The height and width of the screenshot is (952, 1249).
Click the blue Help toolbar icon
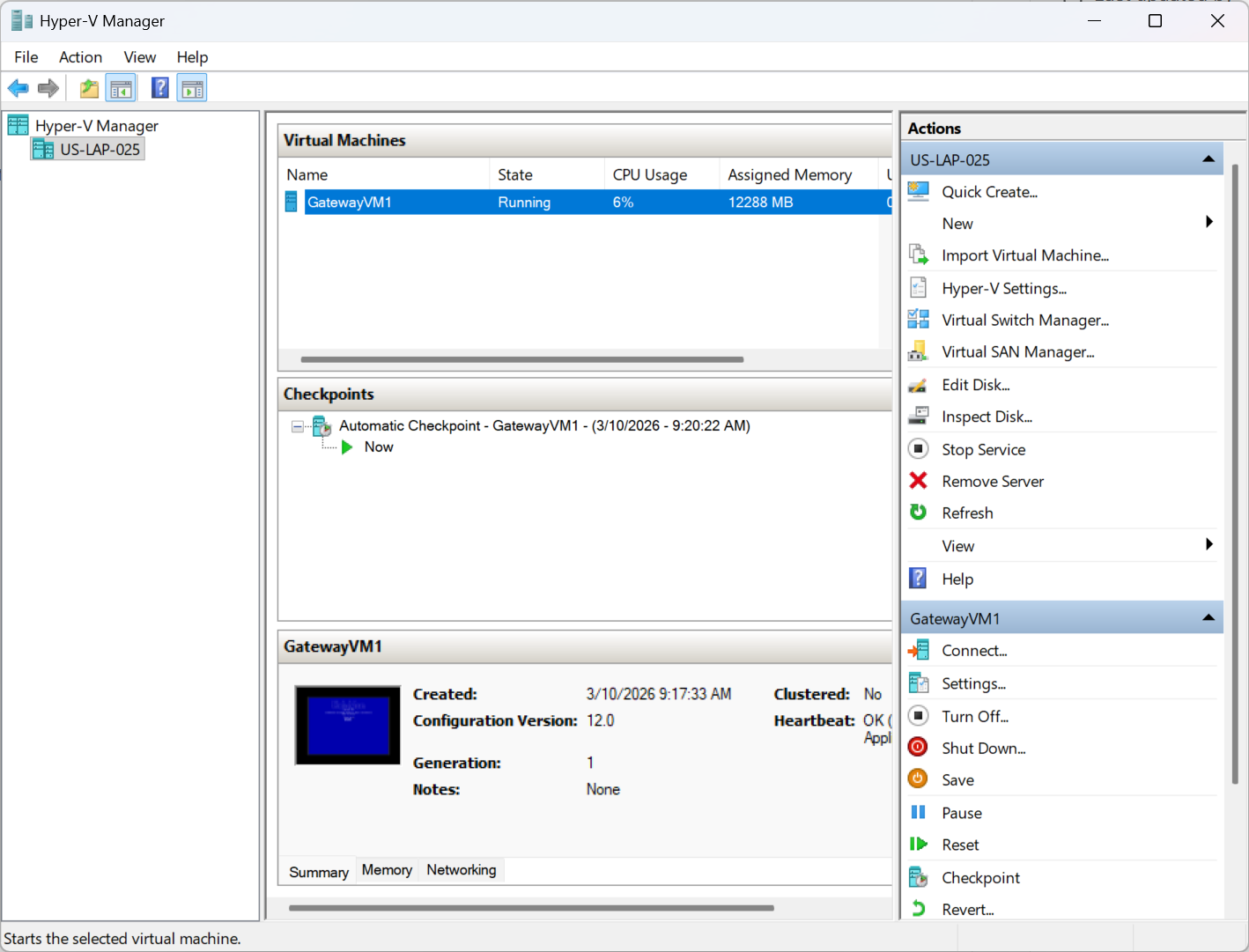[160, 88]
